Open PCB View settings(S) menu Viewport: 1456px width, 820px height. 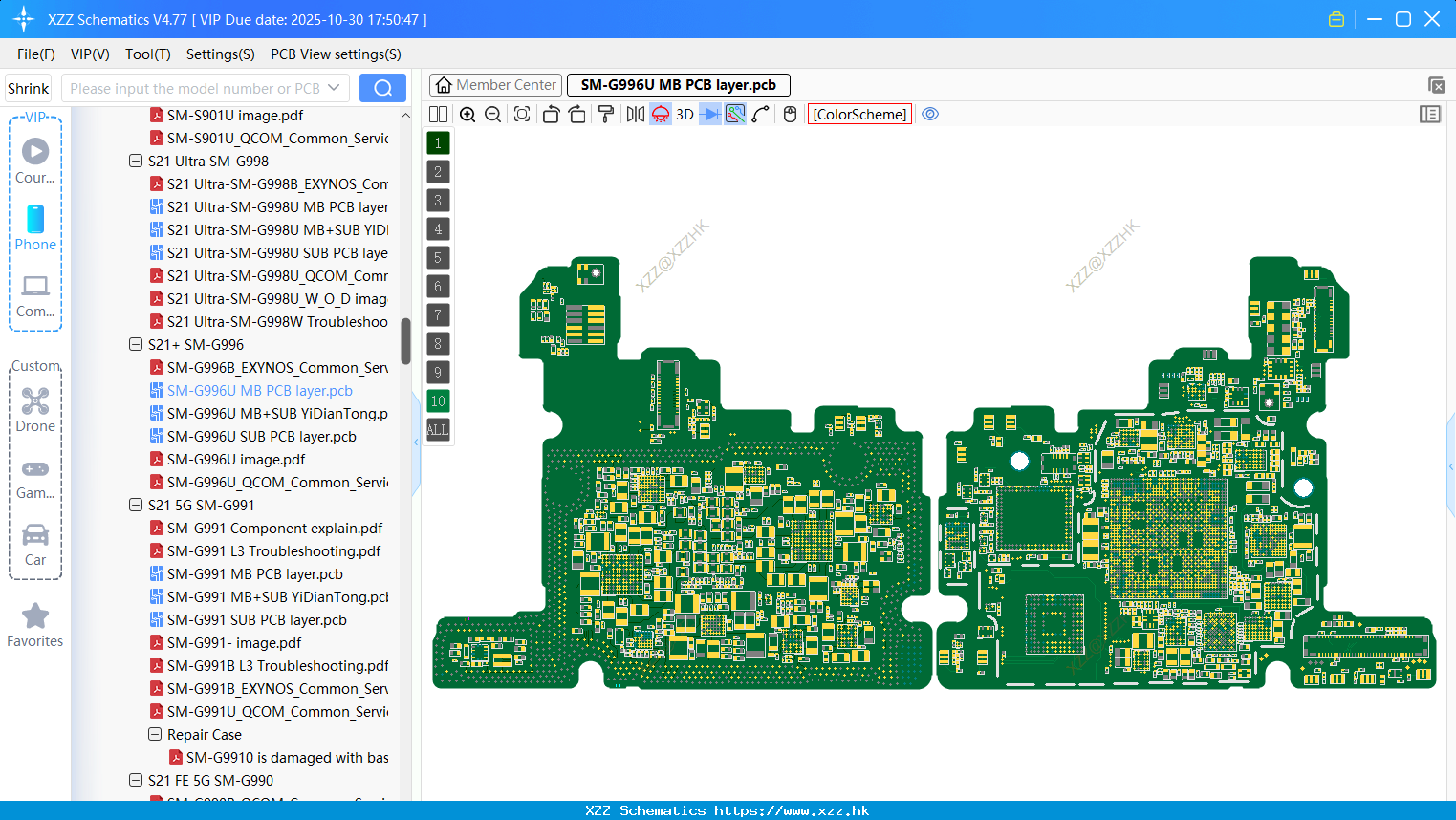[336, 54]
